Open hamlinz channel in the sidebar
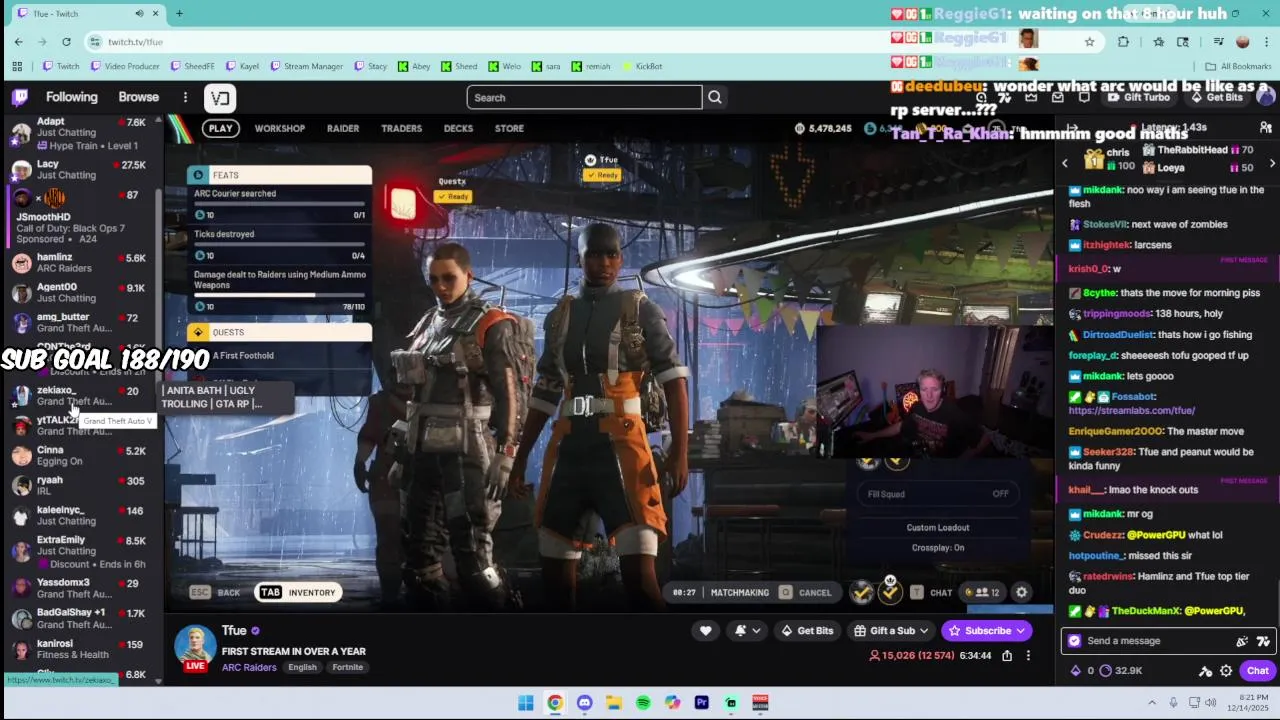Image resolution: width=1280 pixels, height=720 pixels. 80,262
